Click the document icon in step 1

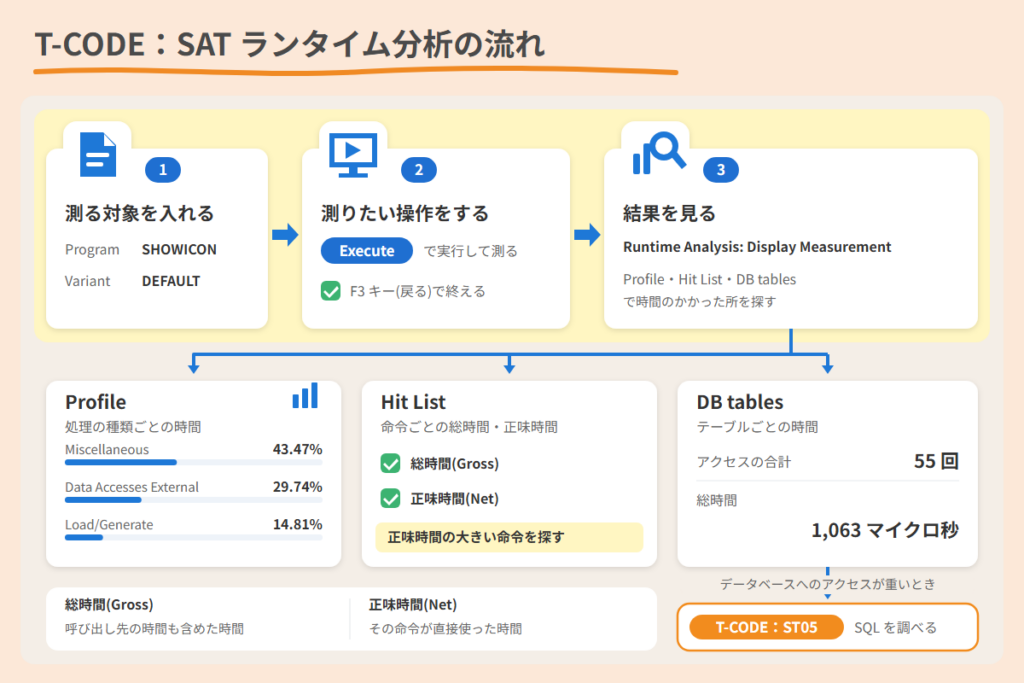click(x=98, y=155)
